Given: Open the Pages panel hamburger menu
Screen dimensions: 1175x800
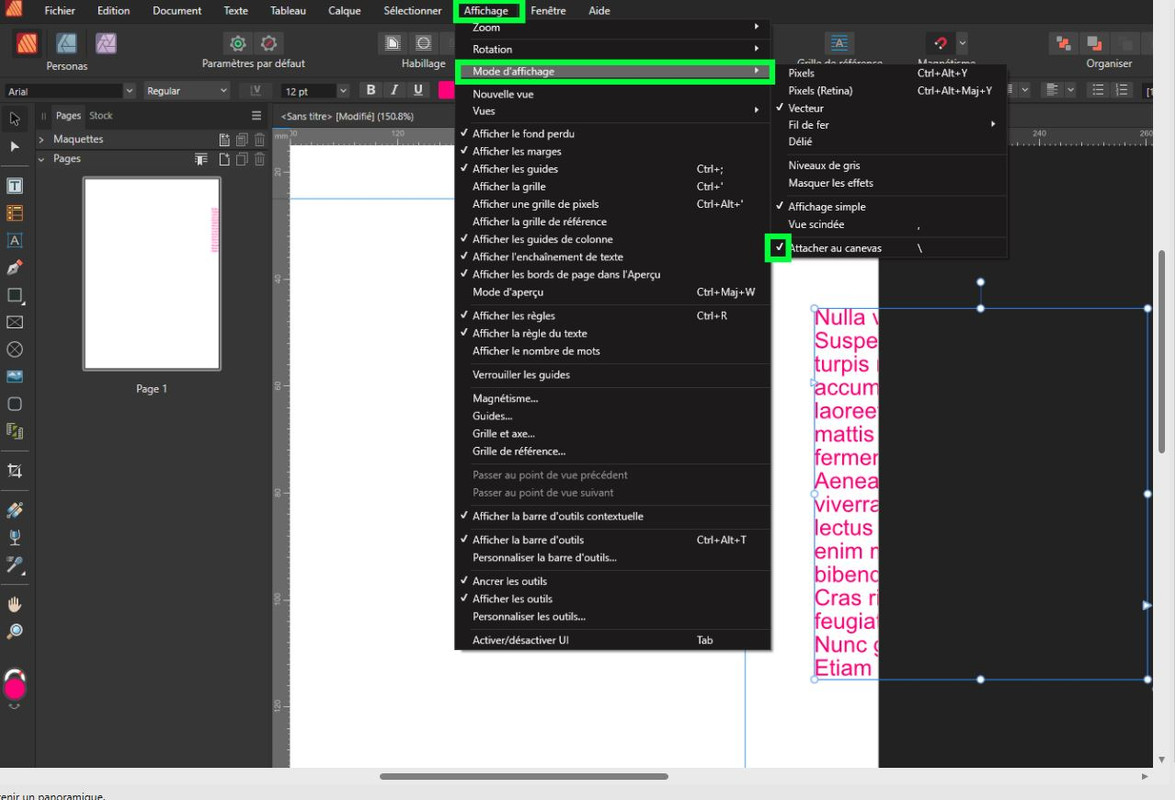Looking at the screenshot, I should 256,116.
